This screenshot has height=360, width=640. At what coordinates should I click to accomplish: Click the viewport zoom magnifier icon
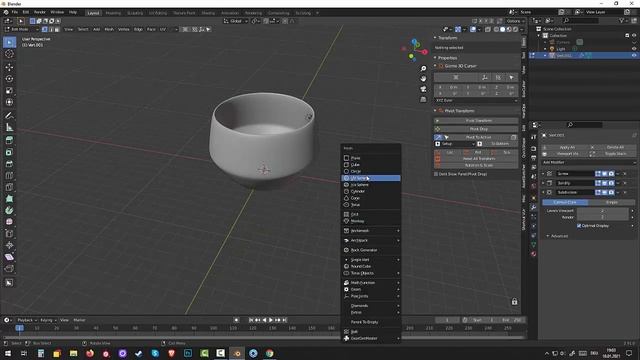click(423, 68)
